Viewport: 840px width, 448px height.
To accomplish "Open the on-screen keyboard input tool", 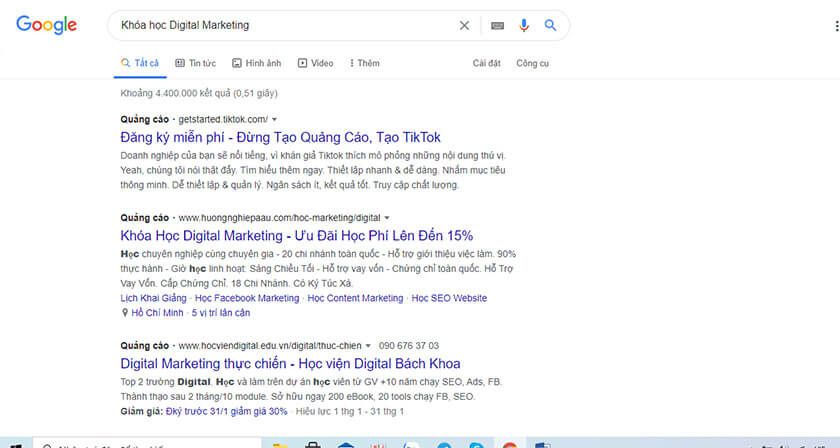I will pyautogui.click(x=498, y=25).
